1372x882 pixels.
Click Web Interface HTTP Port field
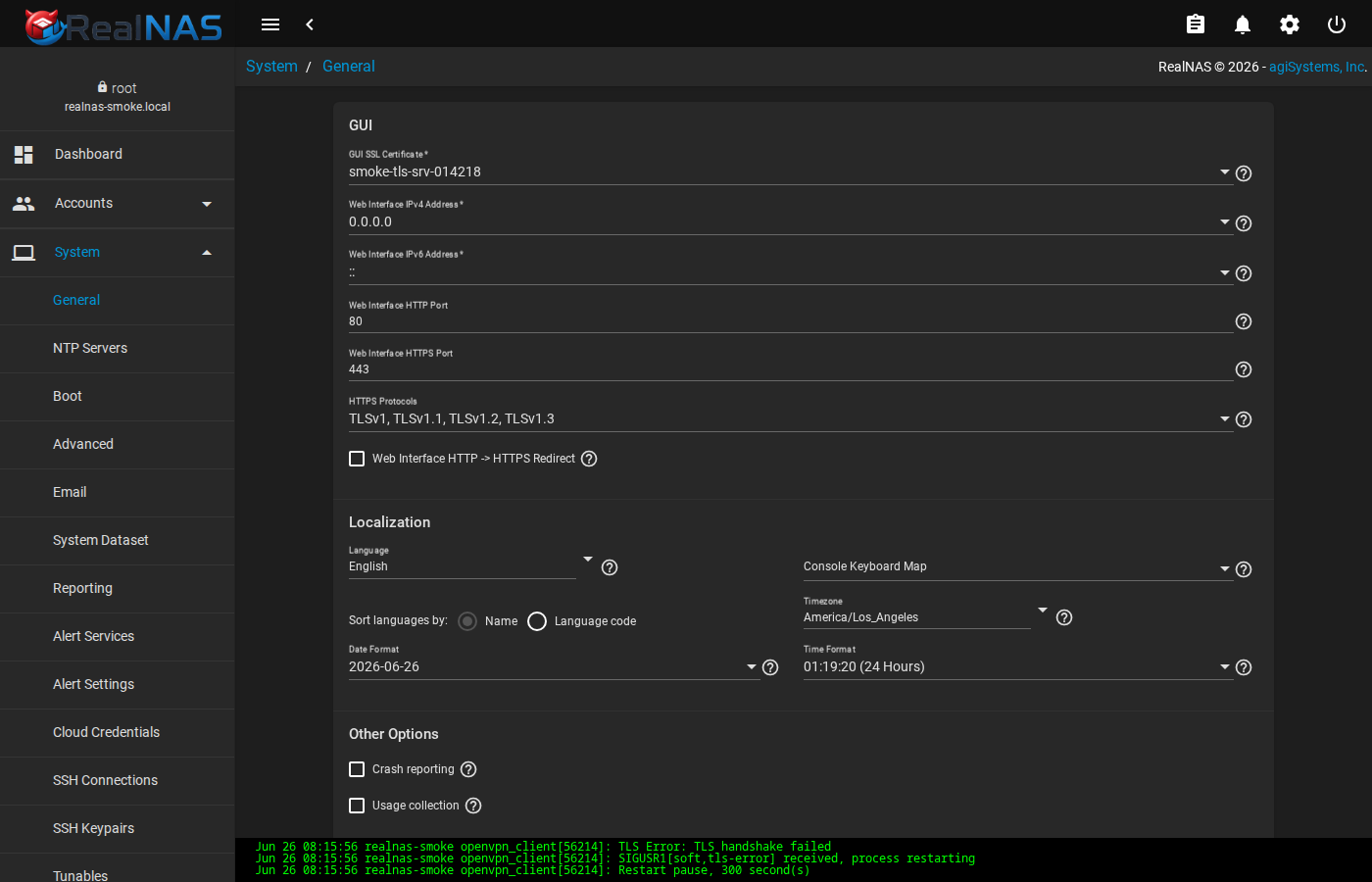[x=791, y=321]
